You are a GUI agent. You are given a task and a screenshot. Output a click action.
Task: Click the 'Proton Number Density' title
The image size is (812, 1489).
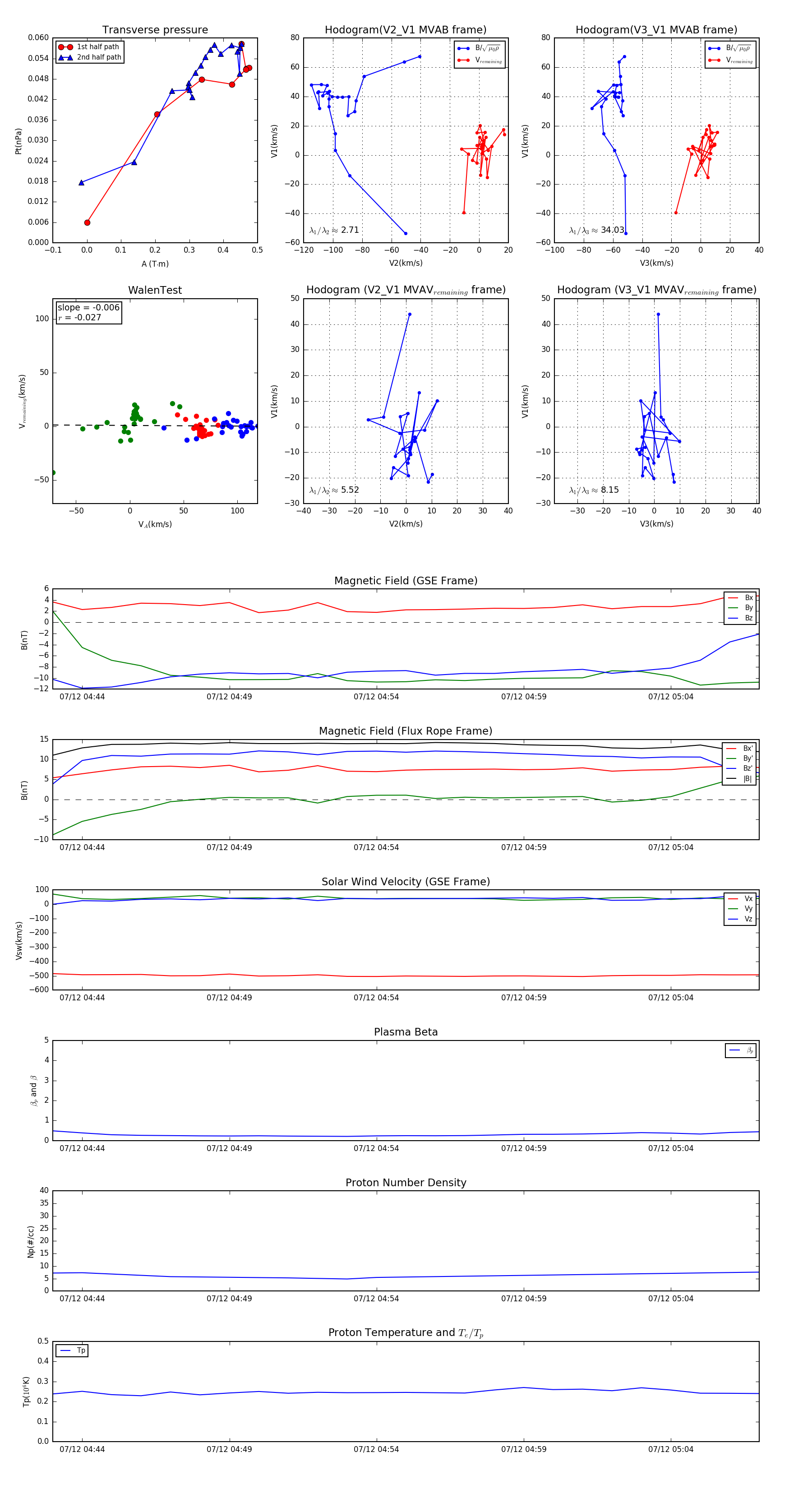[406, 1183]
